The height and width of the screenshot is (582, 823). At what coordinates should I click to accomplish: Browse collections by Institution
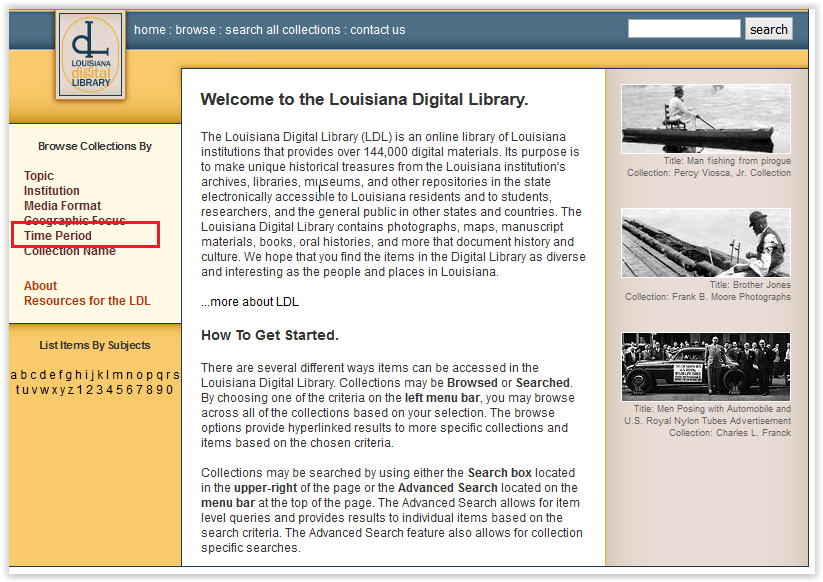coord(52,191)
